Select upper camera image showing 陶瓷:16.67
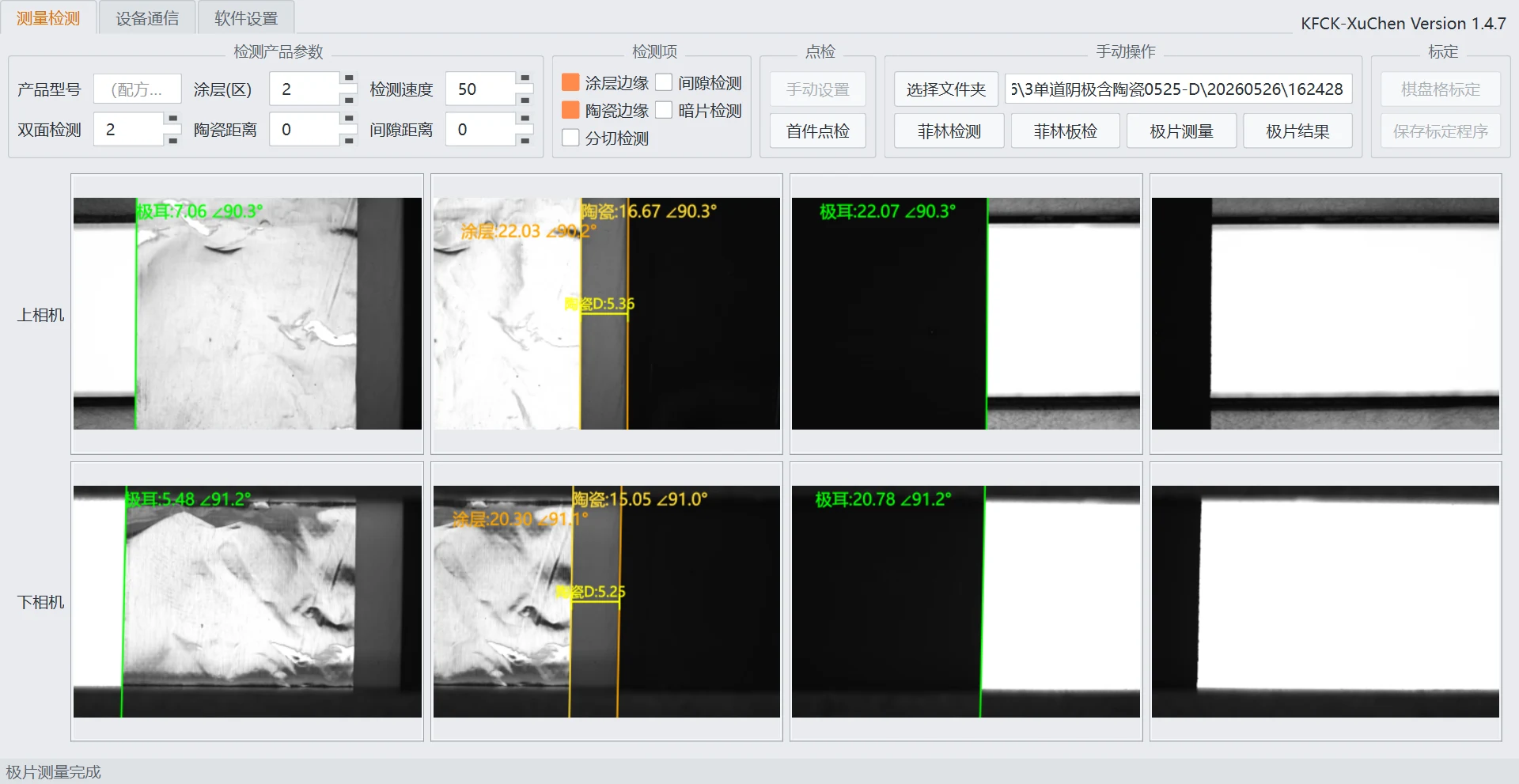 coord(607,313)
